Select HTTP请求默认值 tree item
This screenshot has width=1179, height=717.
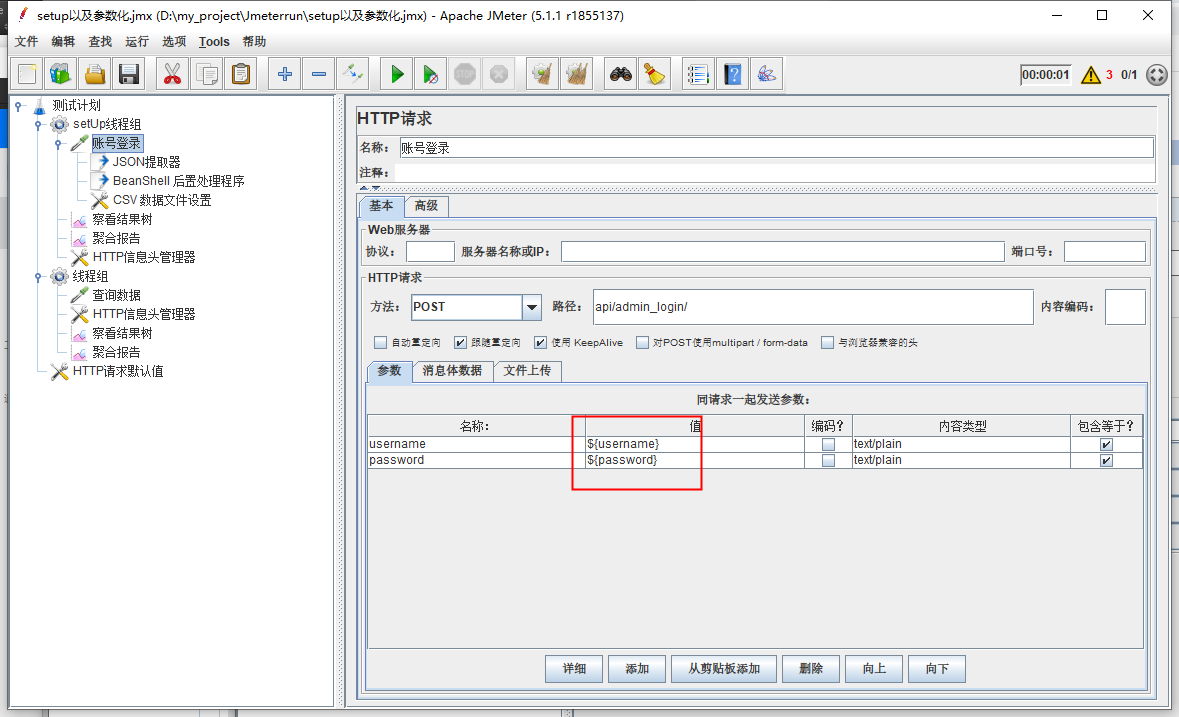click(x=117, y=371)
